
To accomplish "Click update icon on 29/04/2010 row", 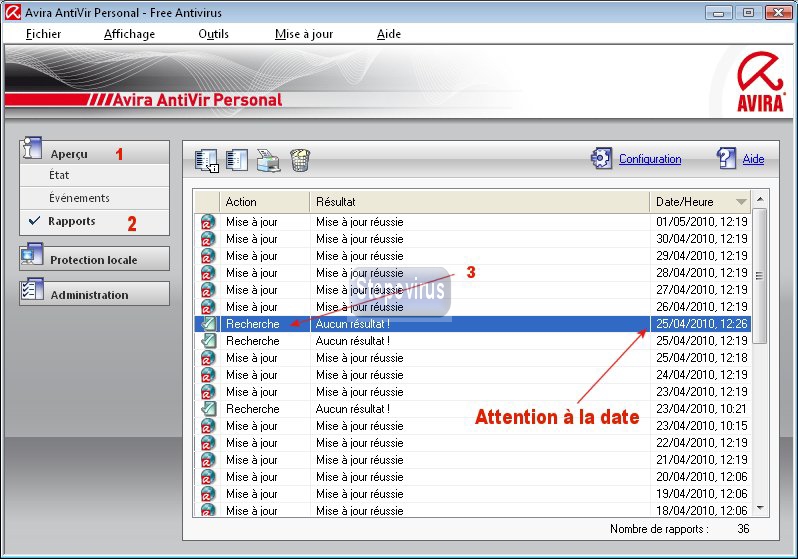I will [208, 256].
